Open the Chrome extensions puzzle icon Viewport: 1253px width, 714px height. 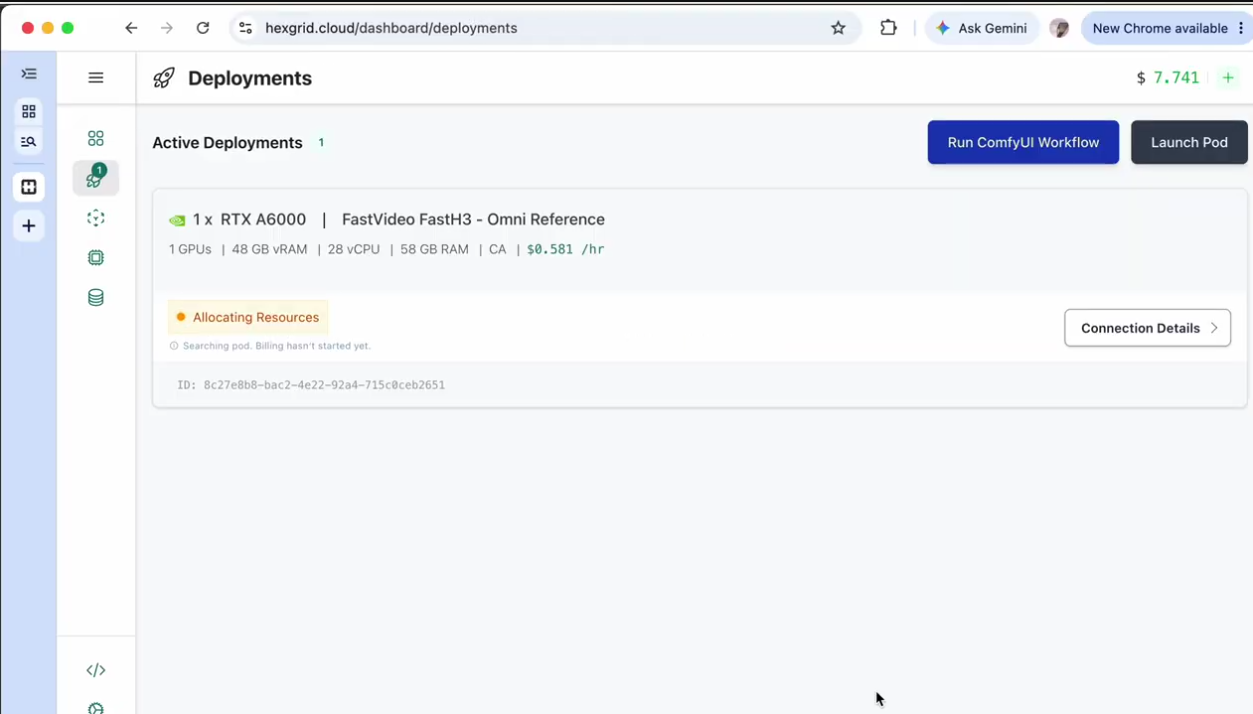click(888, 28)
